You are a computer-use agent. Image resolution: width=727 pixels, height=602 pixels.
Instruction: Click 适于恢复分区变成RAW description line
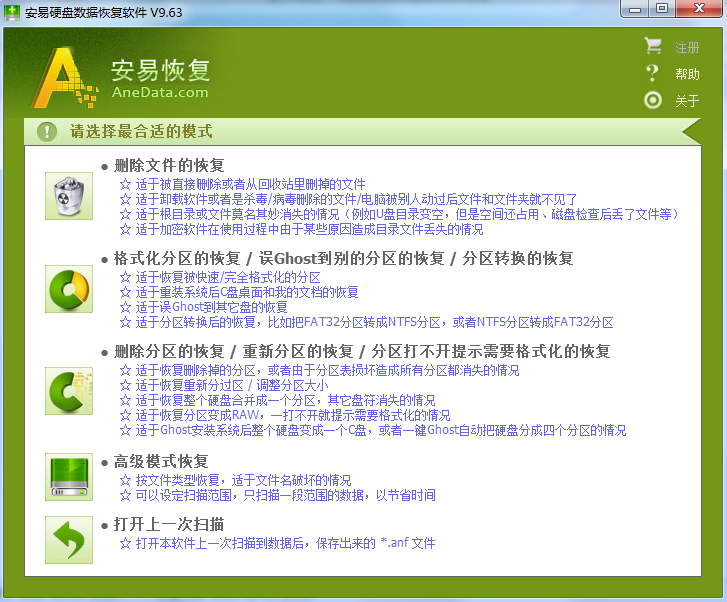coord(285,415)
